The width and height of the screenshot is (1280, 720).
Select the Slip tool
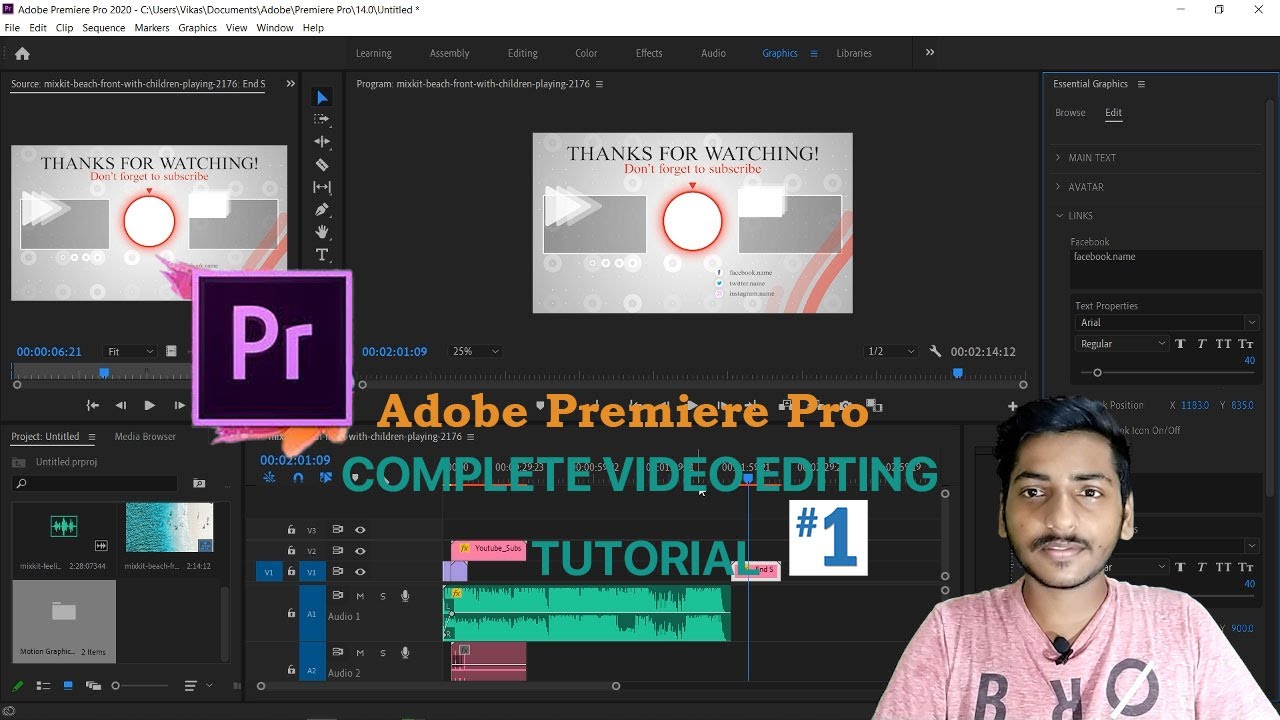(322, 187)
